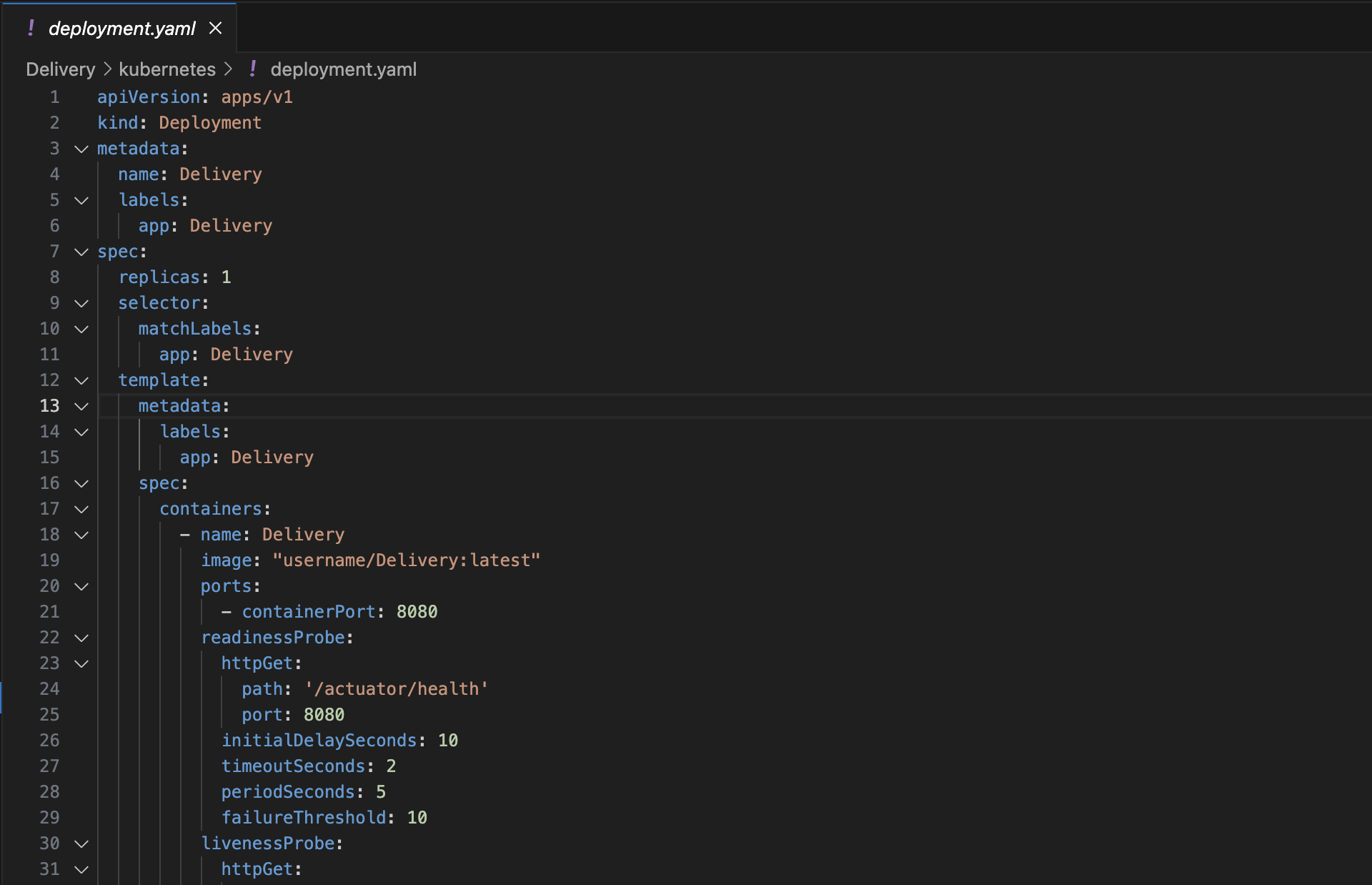Screen dimensions: 1372x885
Task: Click Delivery in the breadcrumb path
Action: [60, 69]
